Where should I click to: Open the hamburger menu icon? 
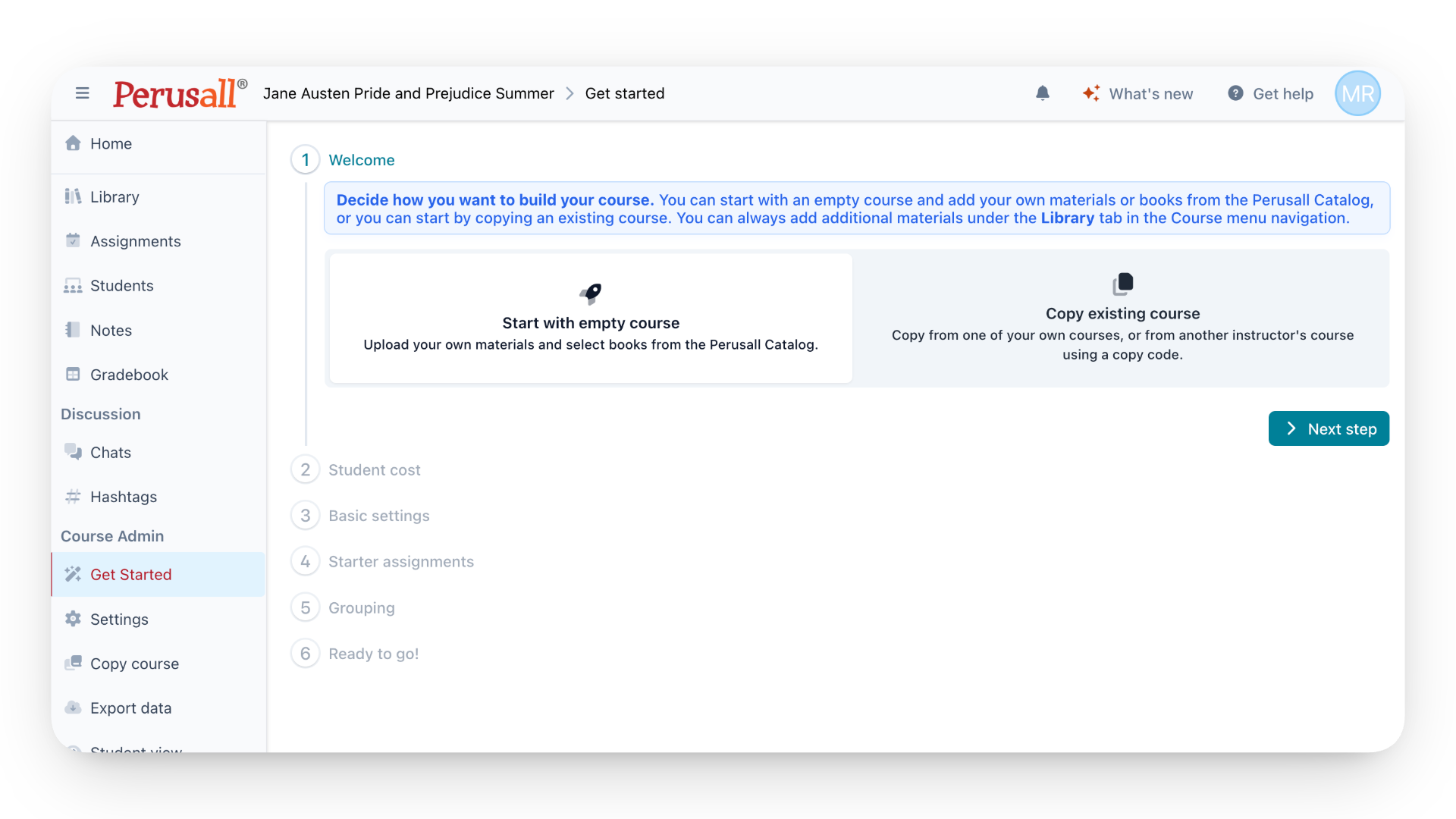[x=83, y=93]
